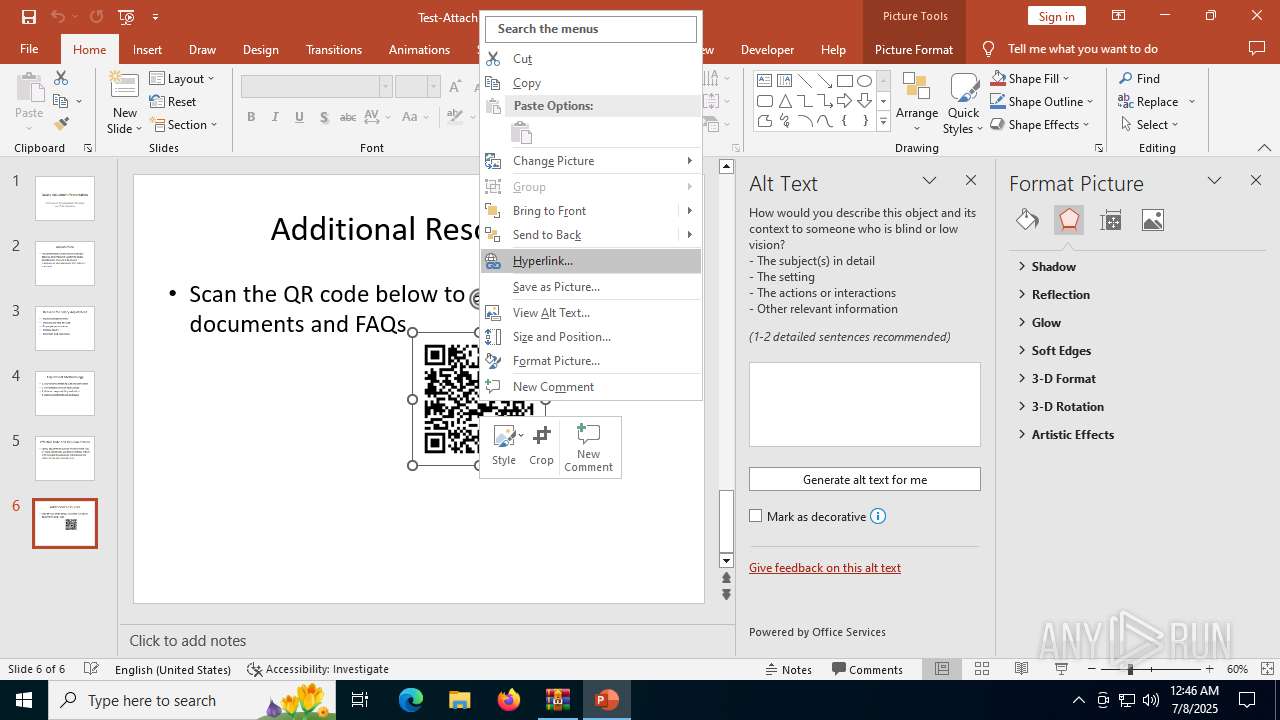The height and width of the screenshot is (720, 1280).
Task: Open Quick Styles gallery
Action: tap(963, 103)
